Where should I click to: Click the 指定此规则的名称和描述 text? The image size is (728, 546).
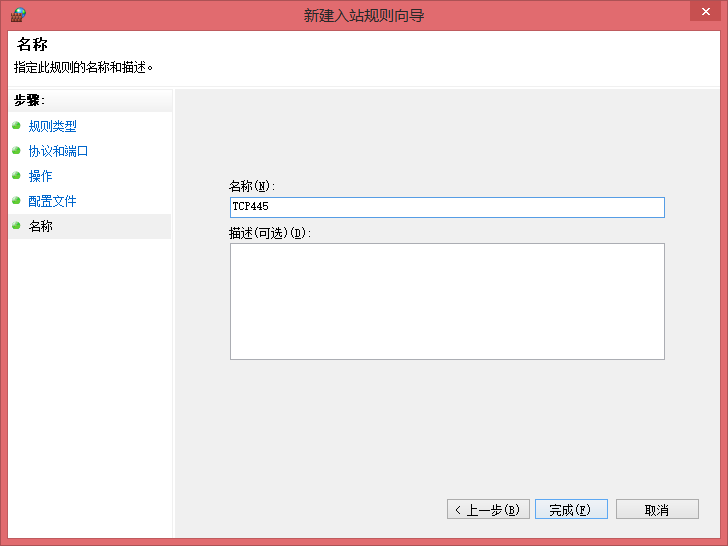(x=83, y=67)
